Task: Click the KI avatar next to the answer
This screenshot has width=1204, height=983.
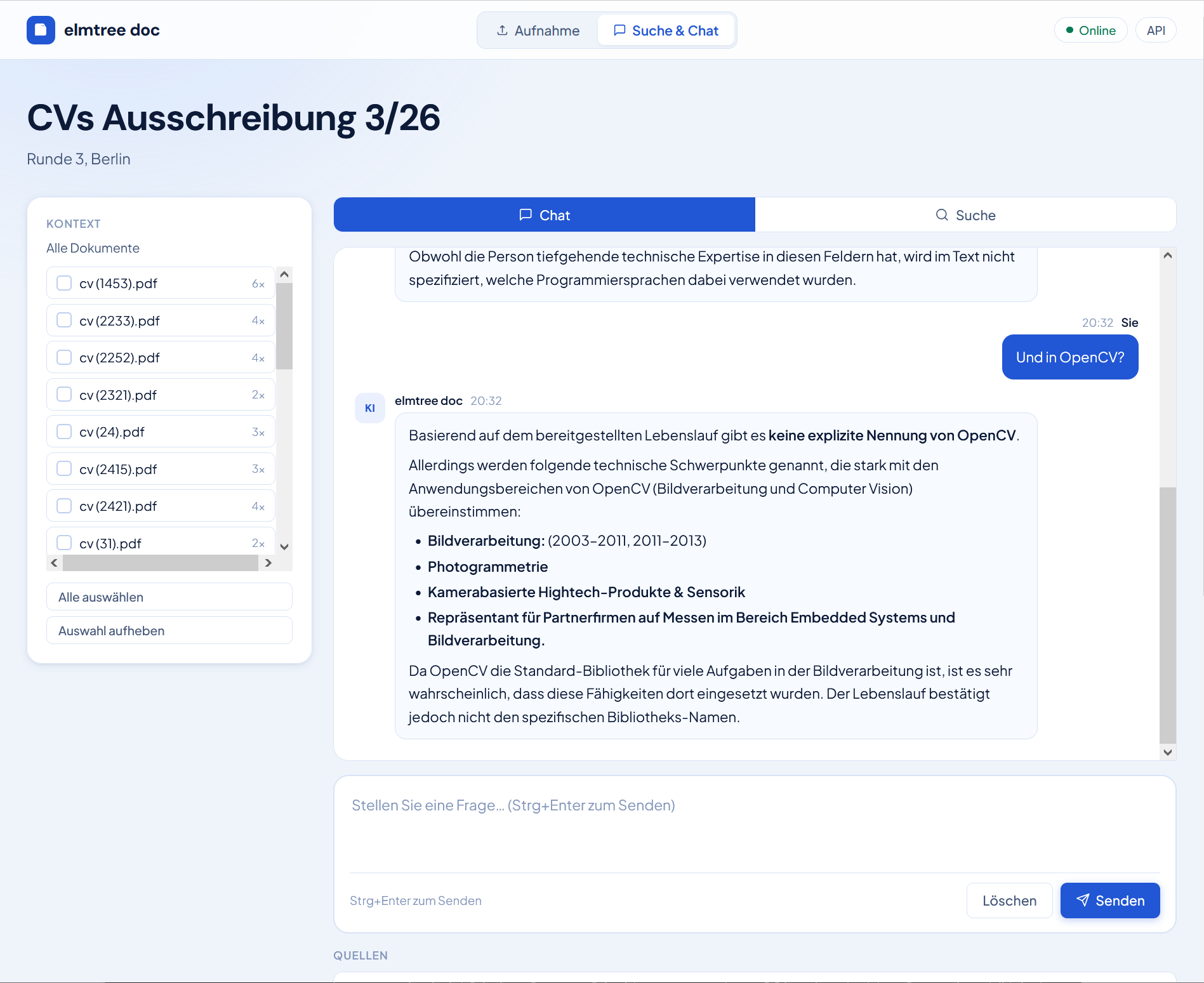Action: (370, 408)
